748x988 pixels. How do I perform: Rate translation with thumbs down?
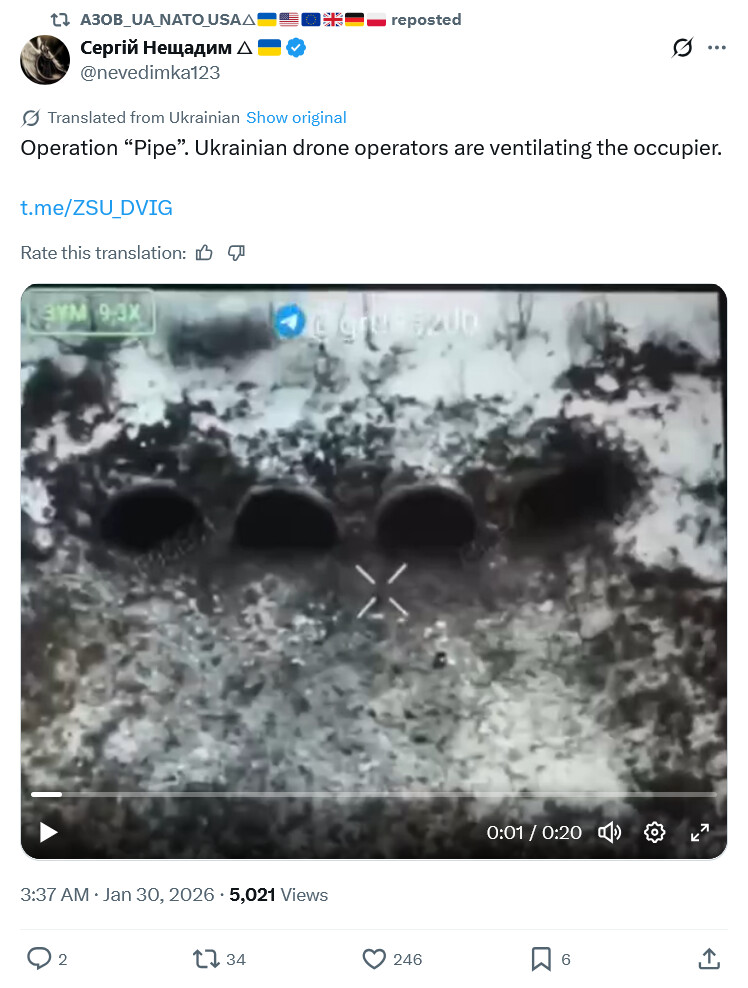coord(236,253)
